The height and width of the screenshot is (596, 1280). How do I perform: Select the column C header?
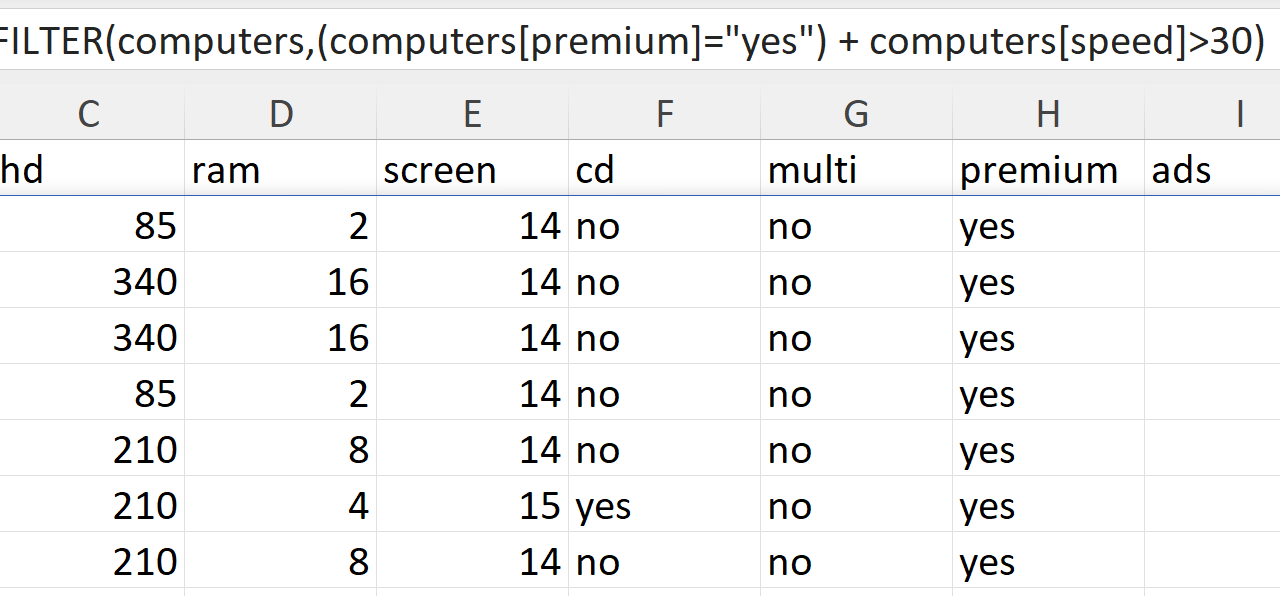[89, 115]
